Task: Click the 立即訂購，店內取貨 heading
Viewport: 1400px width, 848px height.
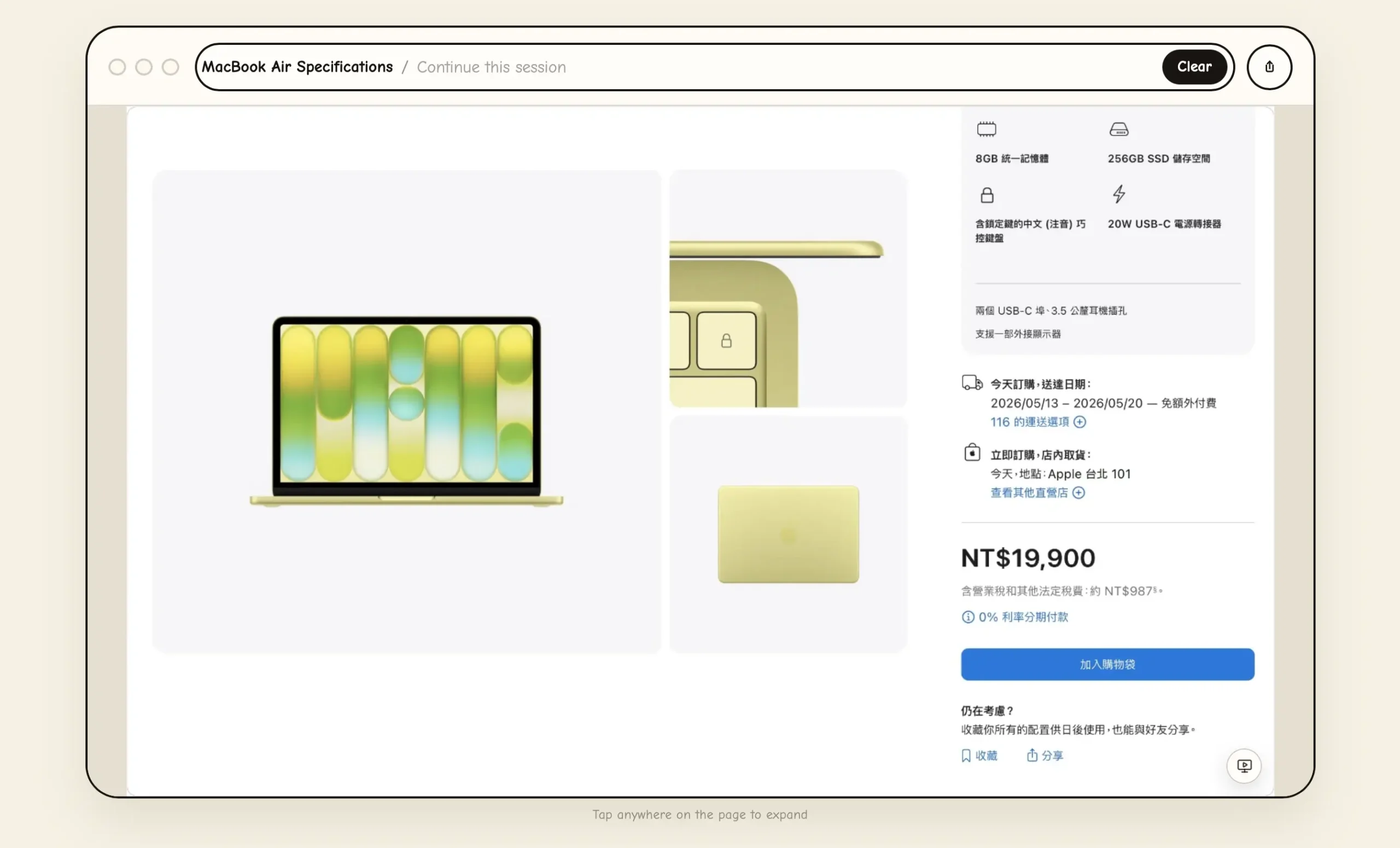Action: pyautogui.click(x=1040, y=455)
